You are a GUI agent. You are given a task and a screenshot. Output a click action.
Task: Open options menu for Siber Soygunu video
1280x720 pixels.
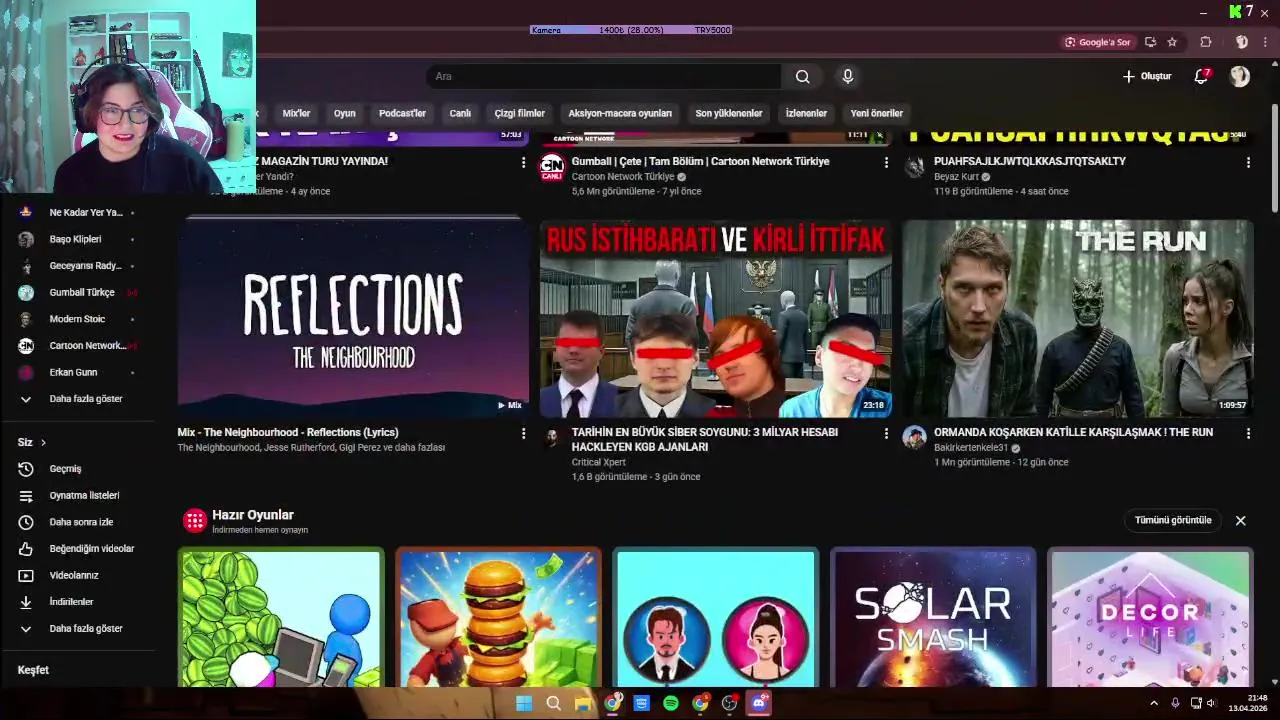tap(886, 433)
